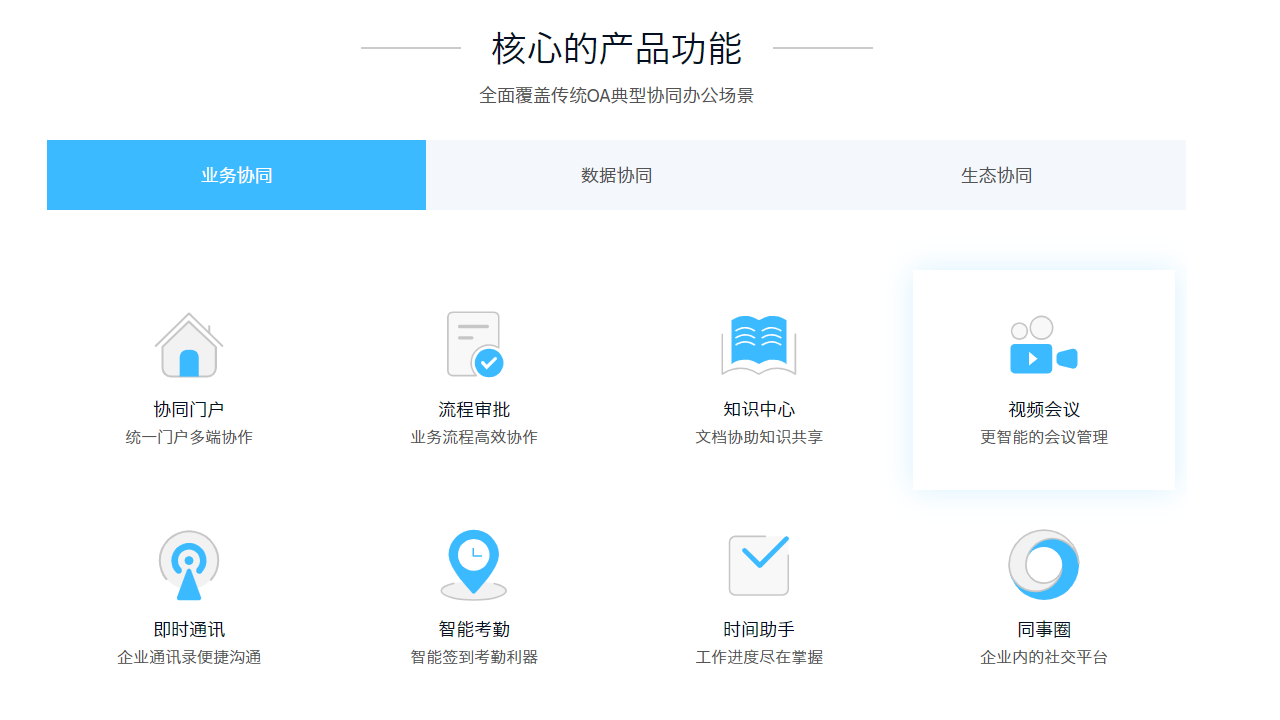Click the checkbox icon for 时间助手
This screenshot has width=1280, height=720.
[759, 565]
